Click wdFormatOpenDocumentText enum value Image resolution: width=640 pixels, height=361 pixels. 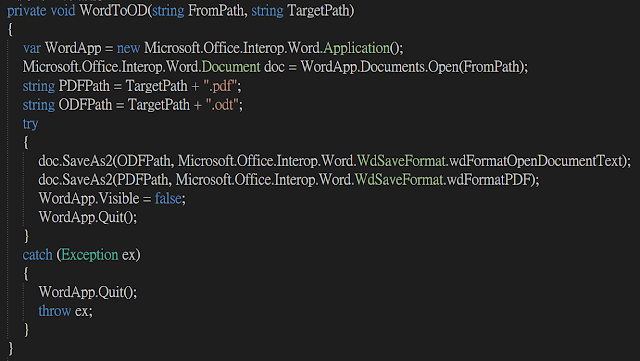coord(536,161)
